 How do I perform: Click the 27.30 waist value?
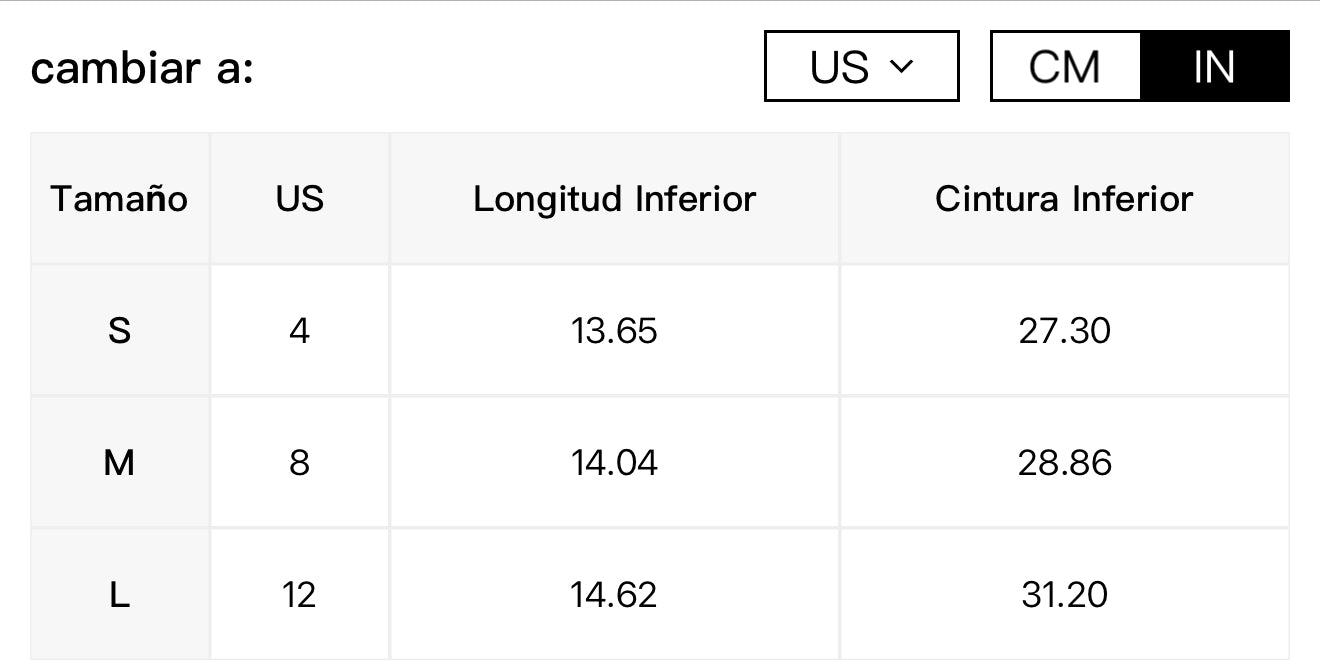click(x=1064, y=330)
